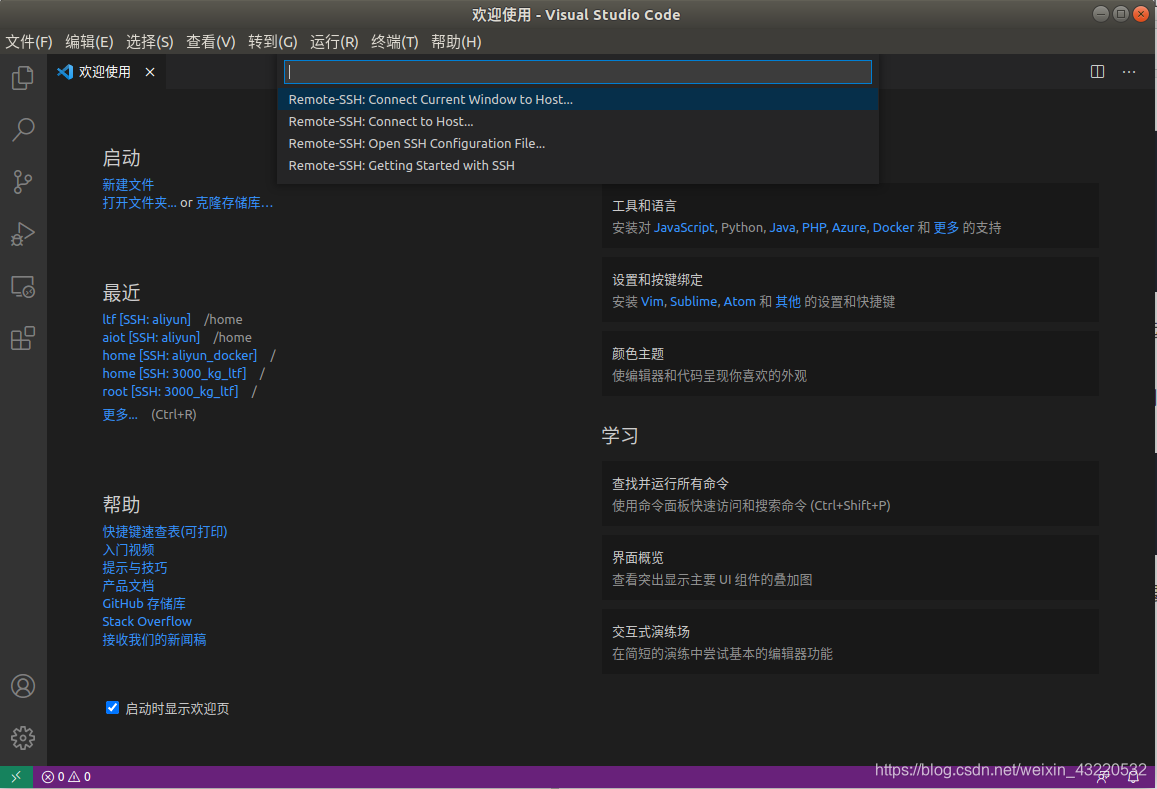Image resolution: width=1157 pixels, height=789 pixels.
Task: Click the notifications bell in status bar
Action: (1133, 776)
